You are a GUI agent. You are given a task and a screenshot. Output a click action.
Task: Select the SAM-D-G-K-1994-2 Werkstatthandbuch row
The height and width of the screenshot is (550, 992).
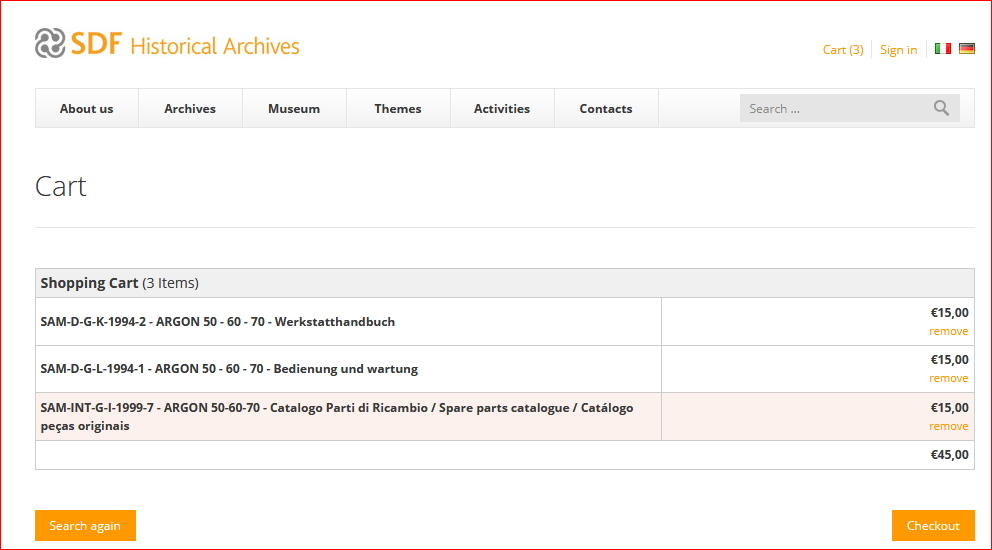218,322
